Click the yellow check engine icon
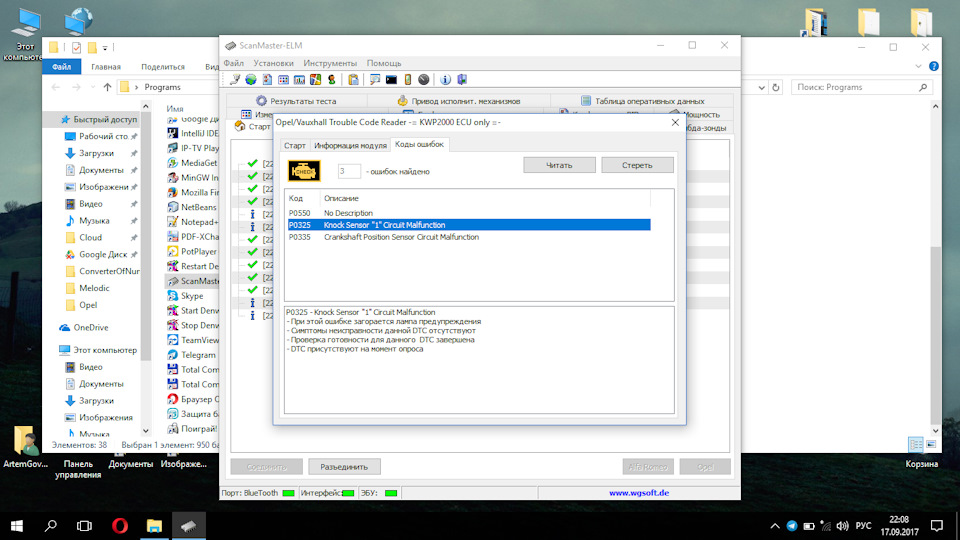Image resolution: width=960 pixels, height=540 pixels. point(304,171)
